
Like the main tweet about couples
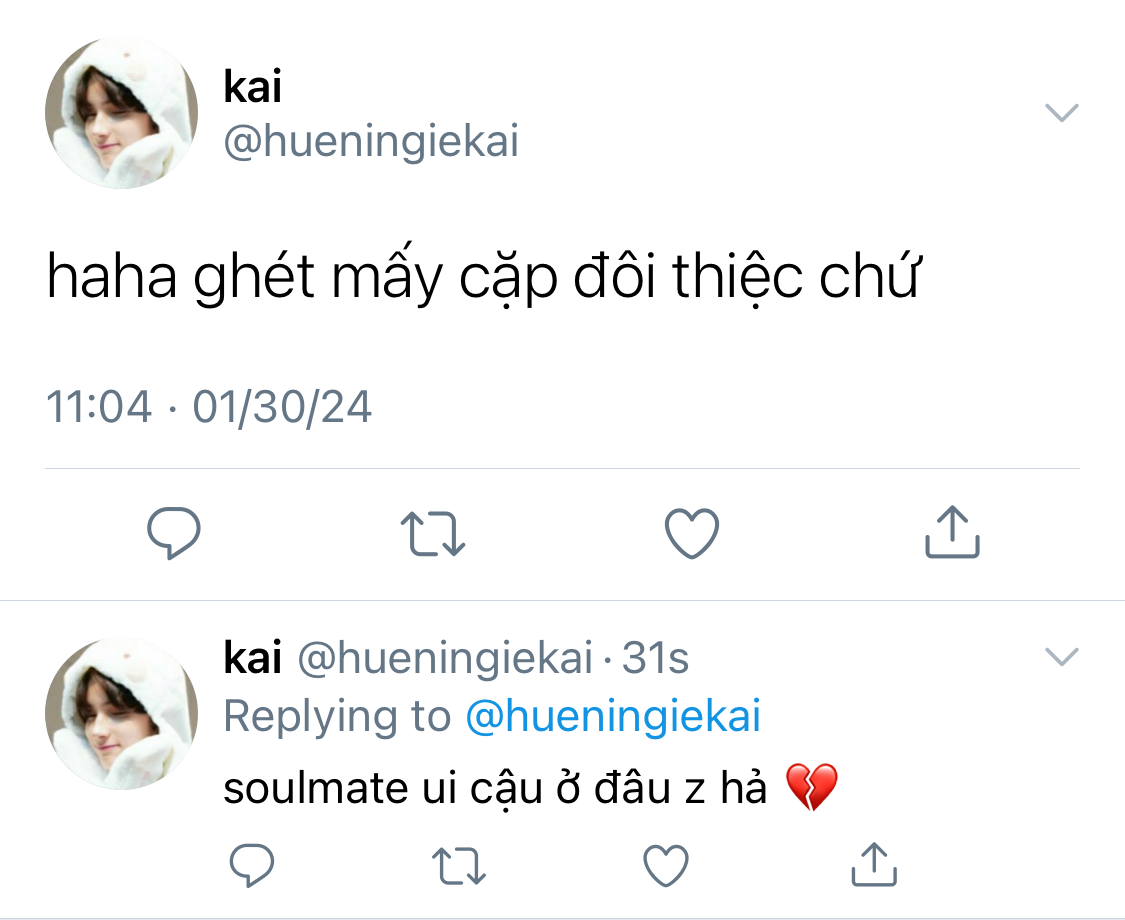[x=692, y=533]
